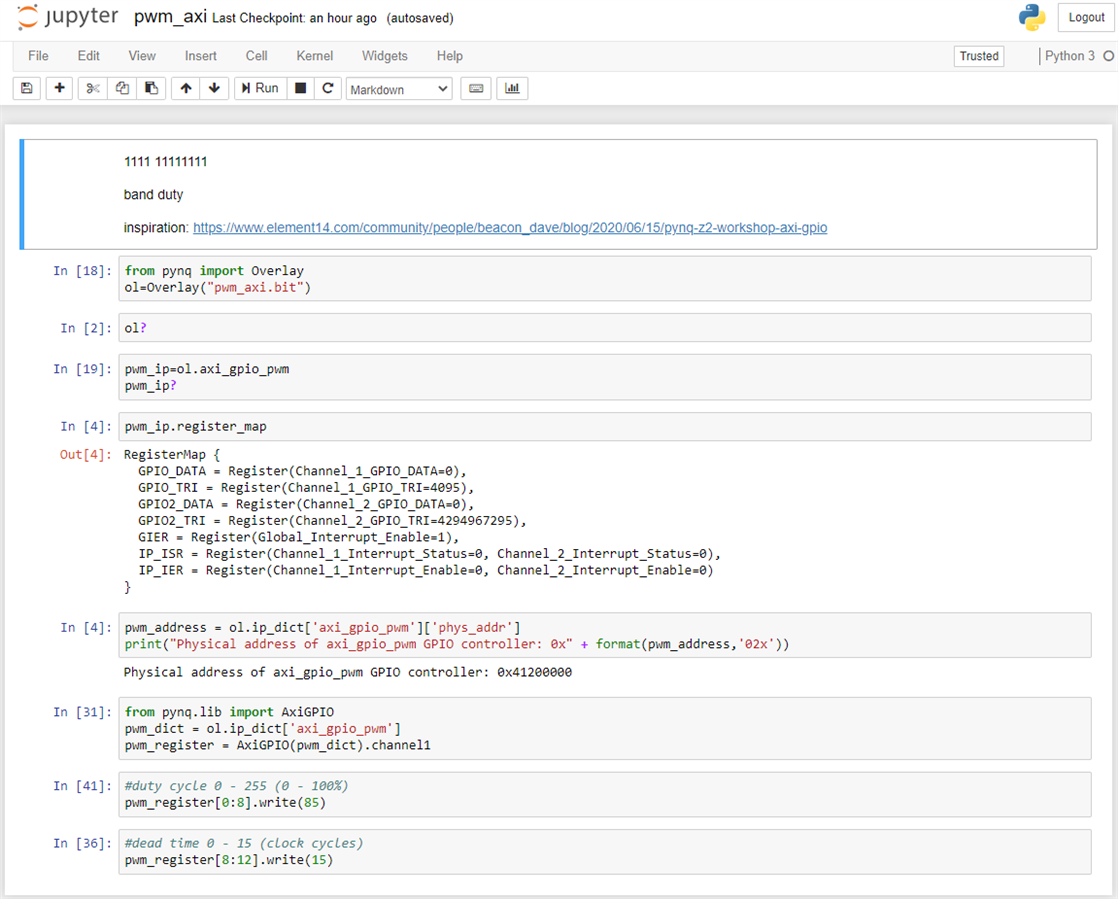The height and width of the screenshot is (899, 1118).
Task: Click the code cell containing pwm_register[0:8].write(85)
Action: pos(604,795)
